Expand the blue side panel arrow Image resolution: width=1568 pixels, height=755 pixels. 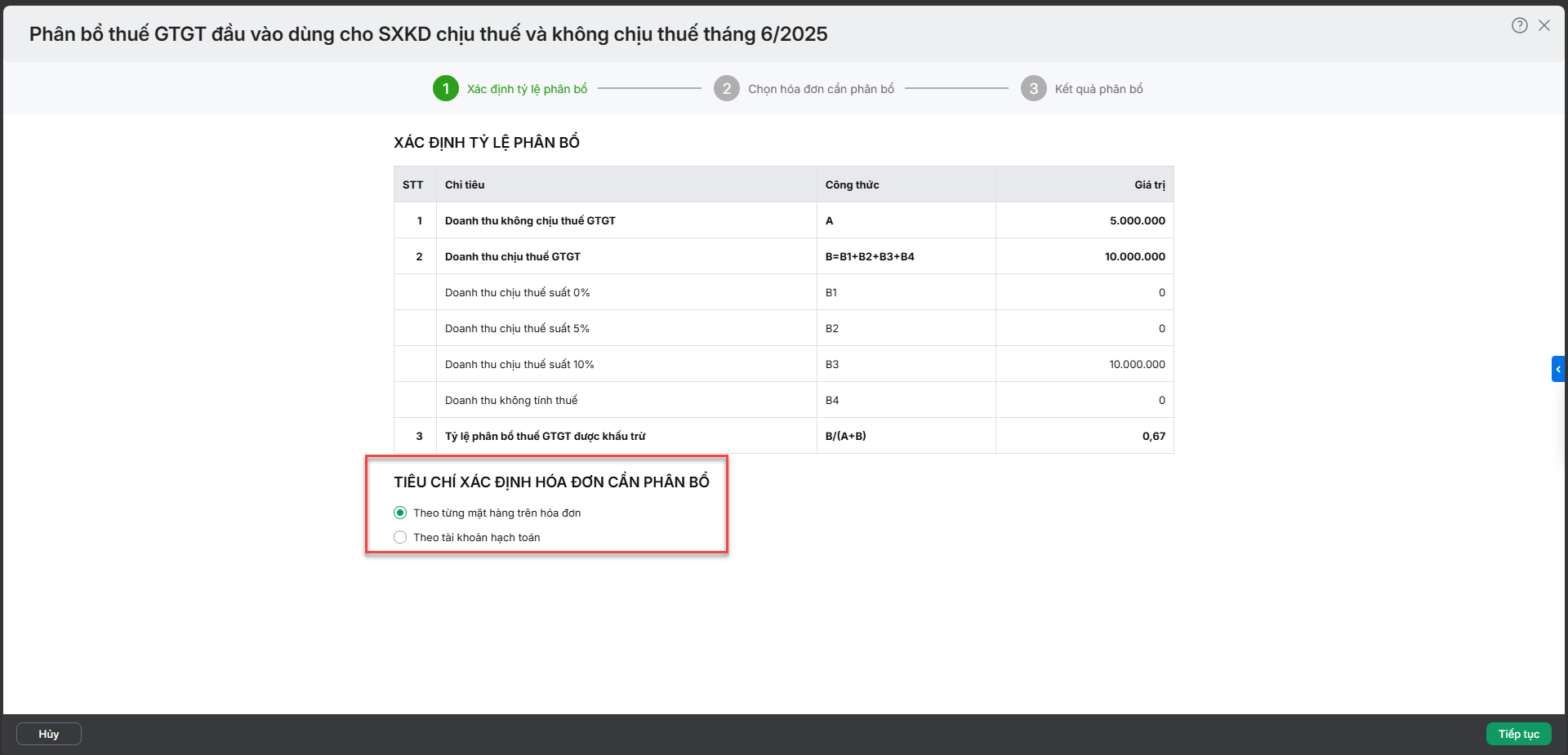pyautogui.click(x=1558, y=369)
